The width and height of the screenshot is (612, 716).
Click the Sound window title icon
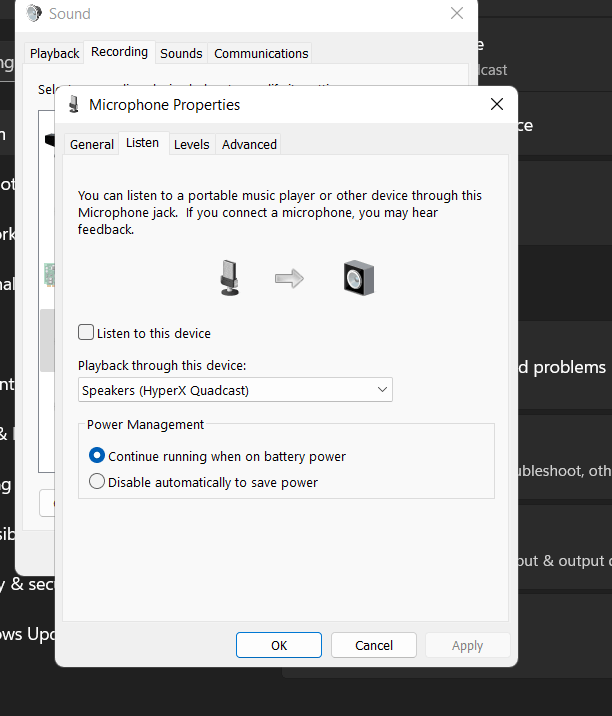click(x=34, y=13)
